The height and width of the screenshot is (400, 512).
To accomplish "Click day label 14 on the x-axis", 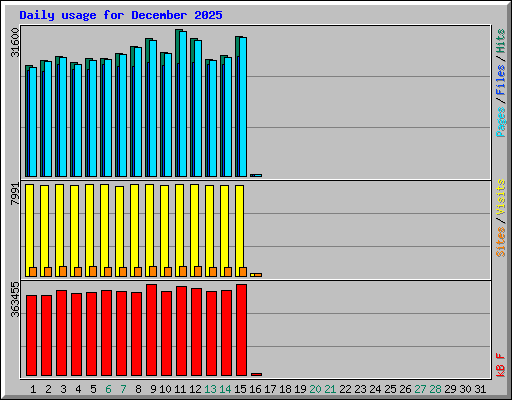I will (x=225, y=389).
